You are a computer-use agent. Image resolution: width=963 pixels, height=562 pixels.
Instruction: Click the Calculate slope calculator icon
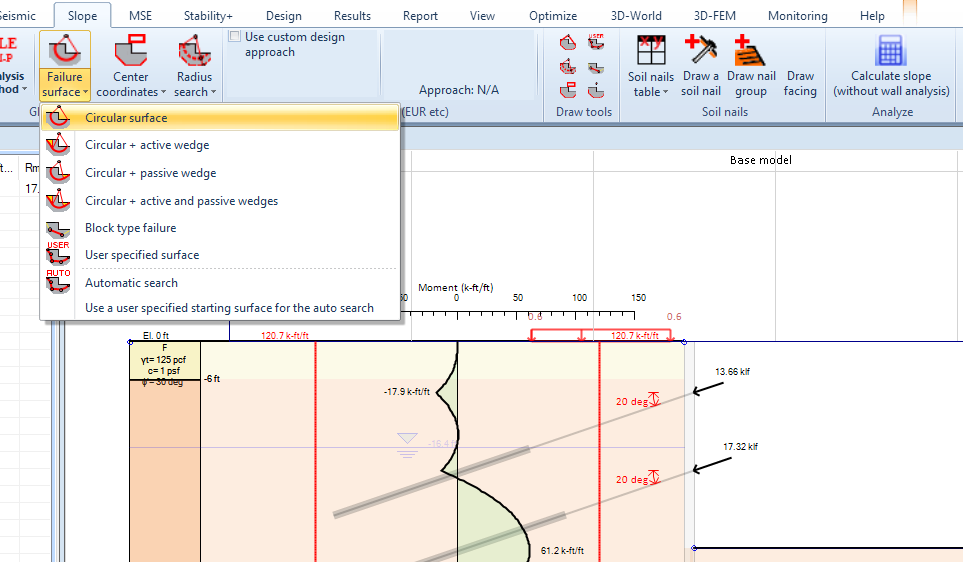[891, 50]
